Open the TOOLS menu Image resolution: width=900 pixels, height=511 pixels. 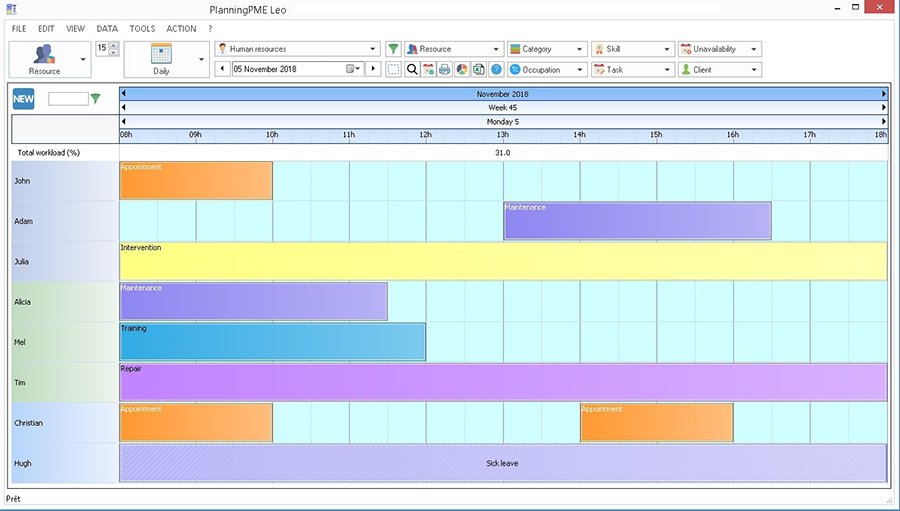pyautogui.click(x=142, y=29)
